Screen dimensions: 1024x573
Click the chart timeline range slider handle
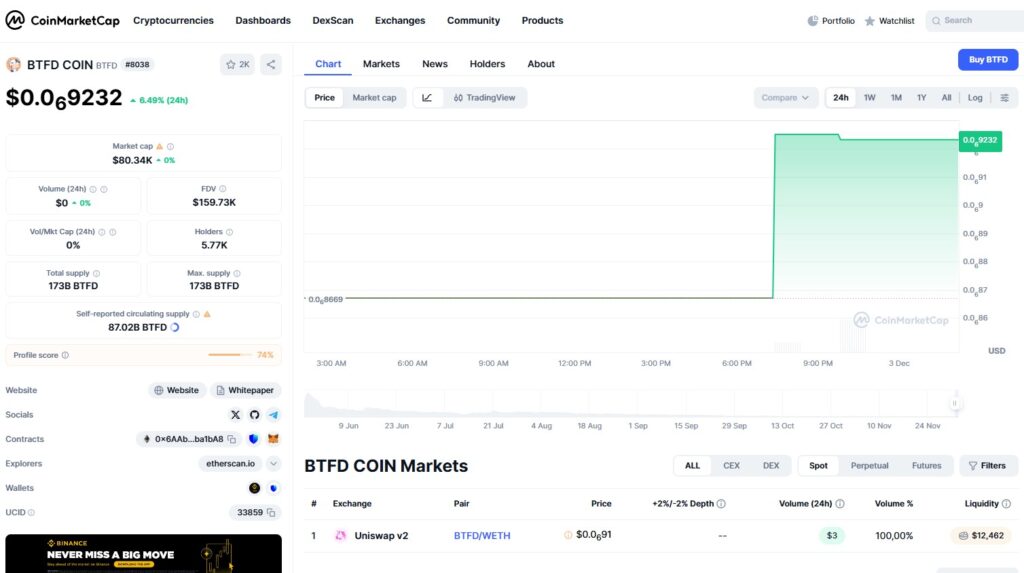(x=955, y=404)
